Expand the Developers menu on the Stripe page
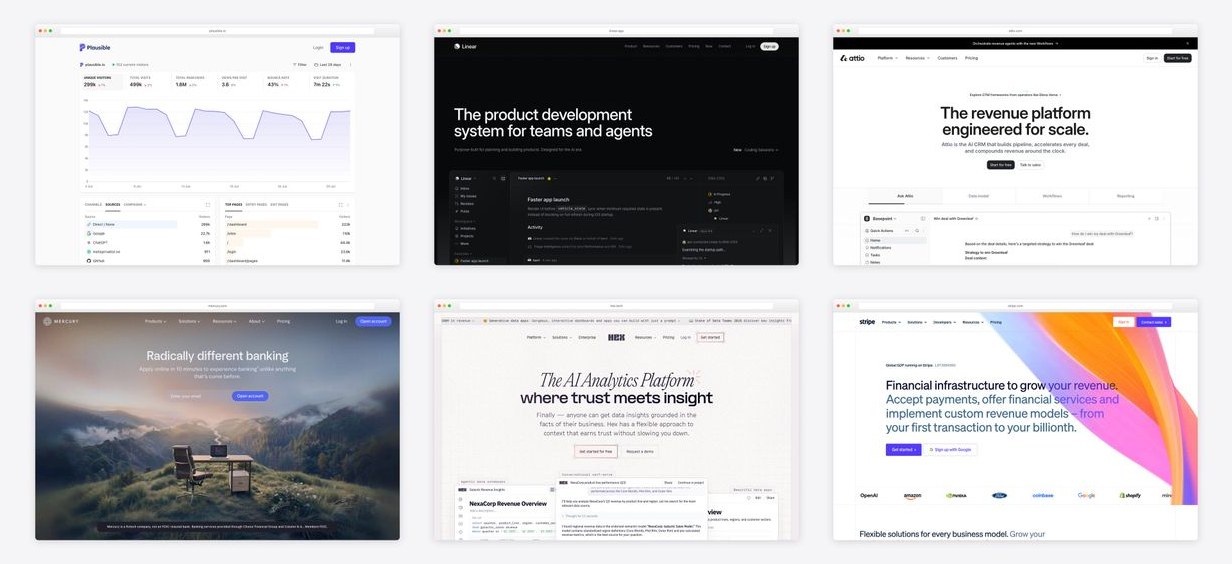This screenshot has width=1232, height=564. click(x=944, y=322)
